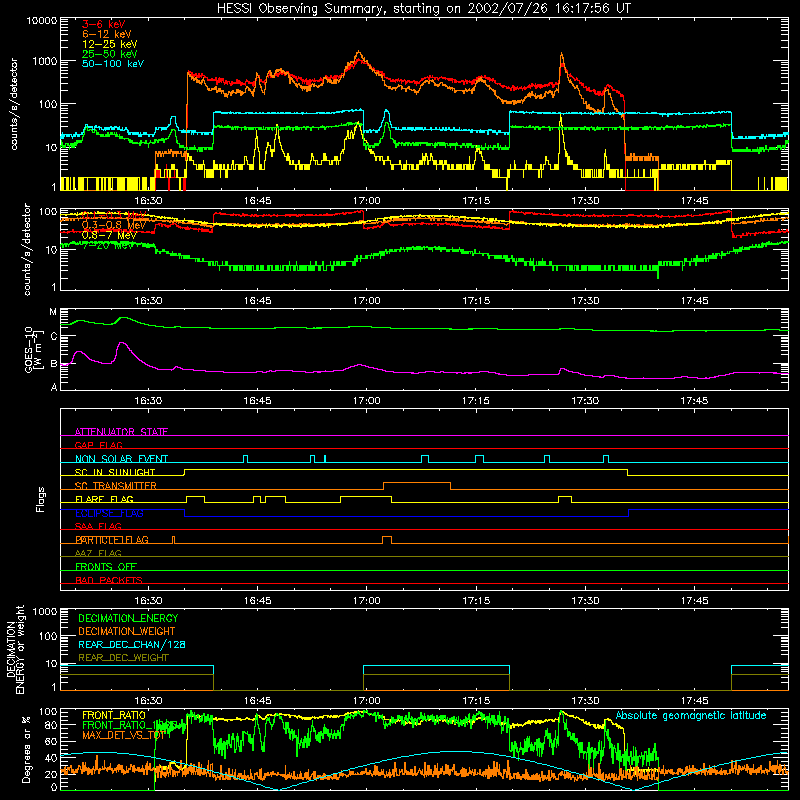
Task: Click 'REAR_DEC_CHAN/128' legend label
Action: [x=132, y=644]
